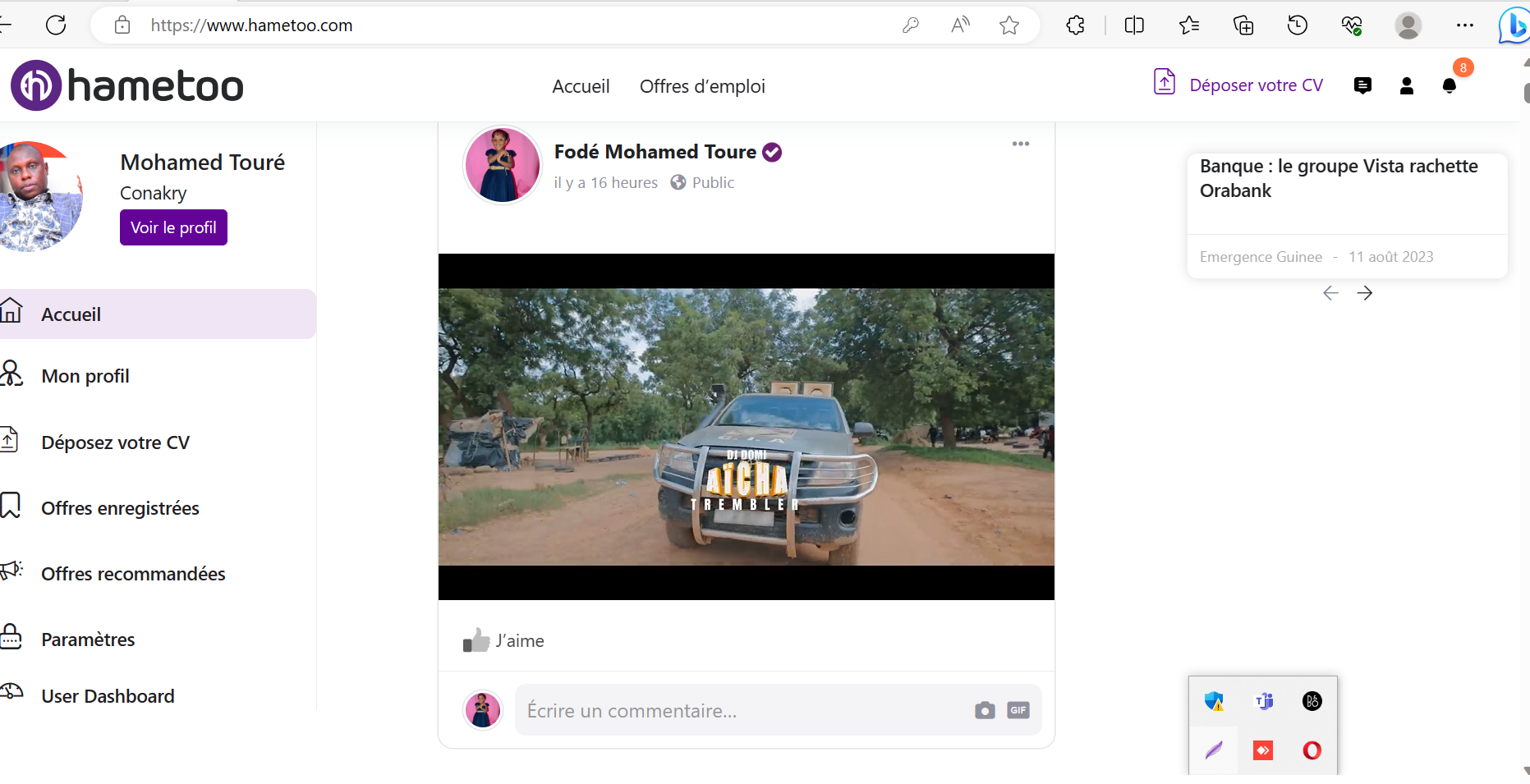
Task: Open Microsoft Teams tray icon
Action: coord(1264,701)
